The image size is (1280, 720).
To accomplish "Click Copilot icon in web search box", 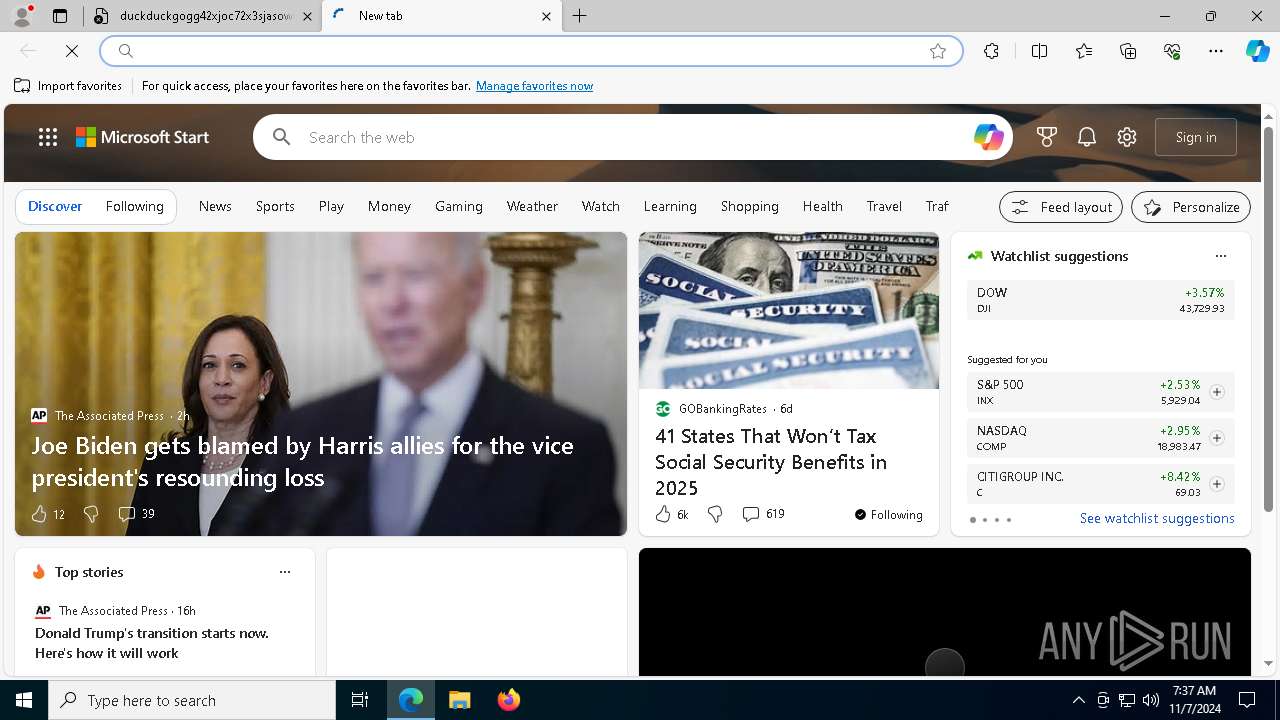I will (x=988, y=137).
